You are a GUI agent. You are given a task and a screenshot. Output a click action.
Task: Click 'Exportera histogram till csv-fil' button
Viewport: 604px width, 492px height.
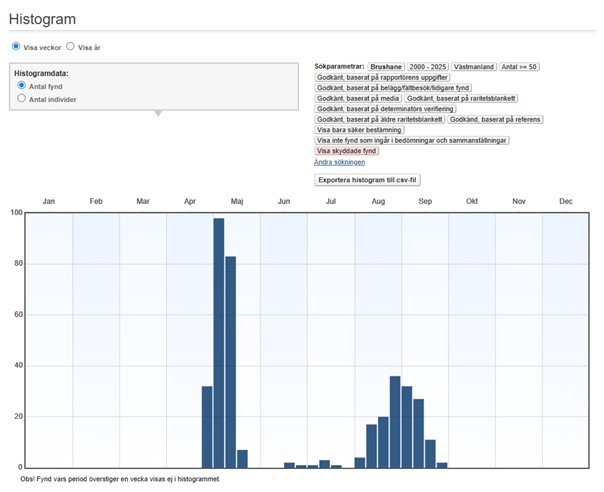368,180
